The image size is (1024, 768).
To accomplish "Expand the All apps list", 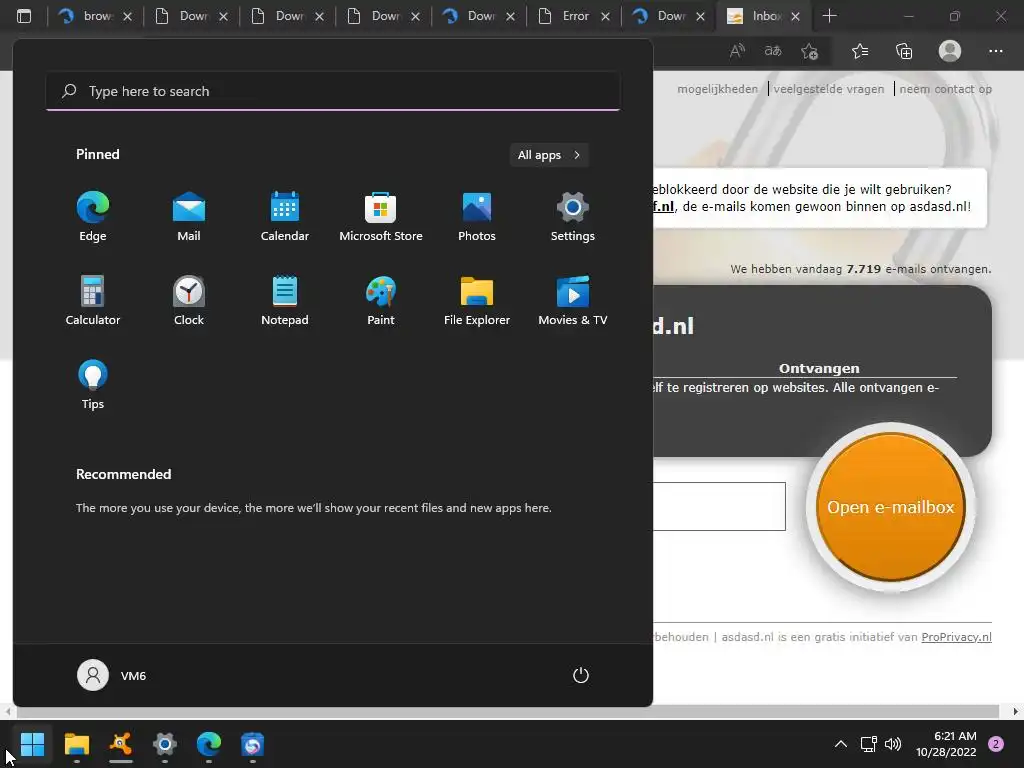I will pyautogui.click(x=549, y=155).
